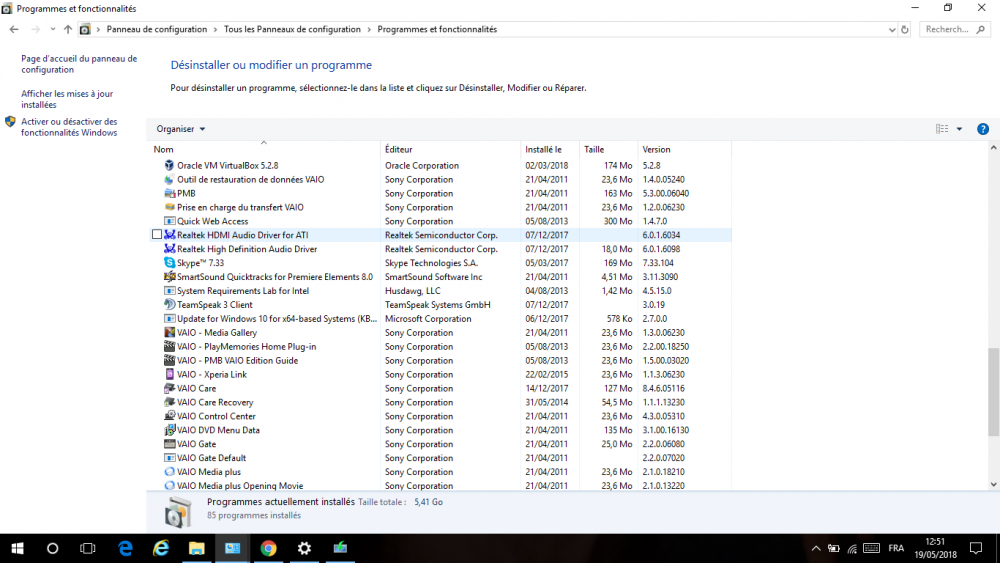Open the help question mark icon
The image size is (1000, 563).
coord(982,129)
